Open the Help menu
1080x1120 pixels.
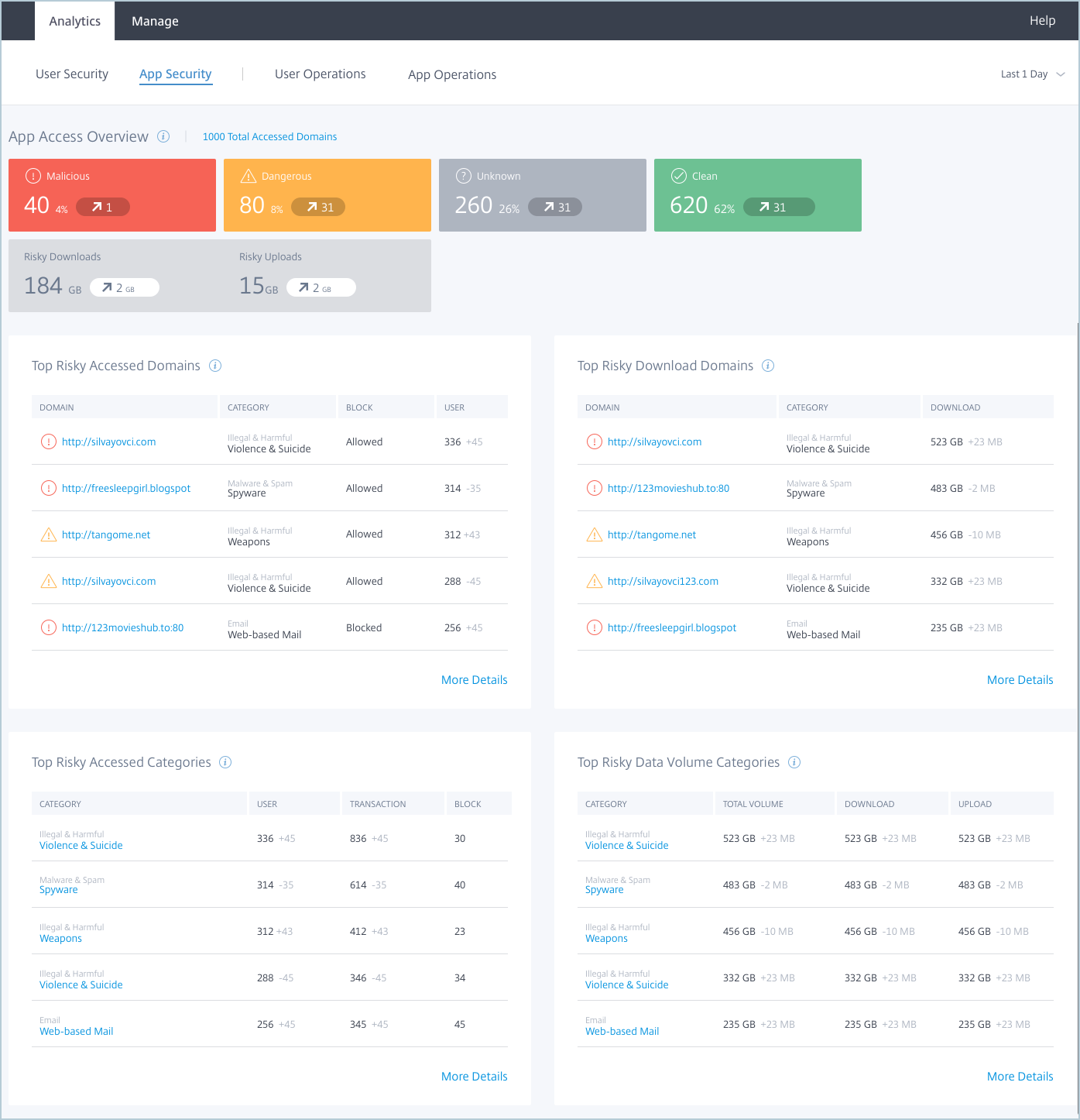(1042, 21)
